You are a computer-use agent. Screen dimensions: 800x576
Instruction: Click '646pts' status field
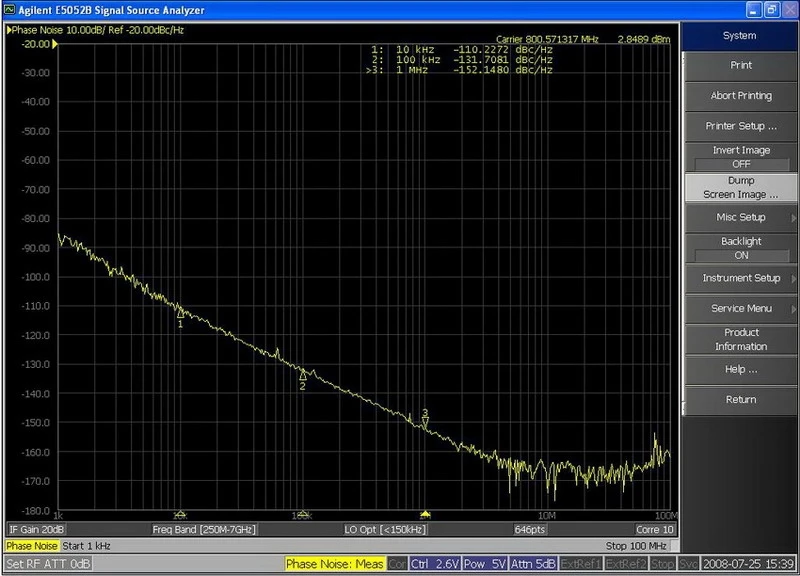(530, 530)
